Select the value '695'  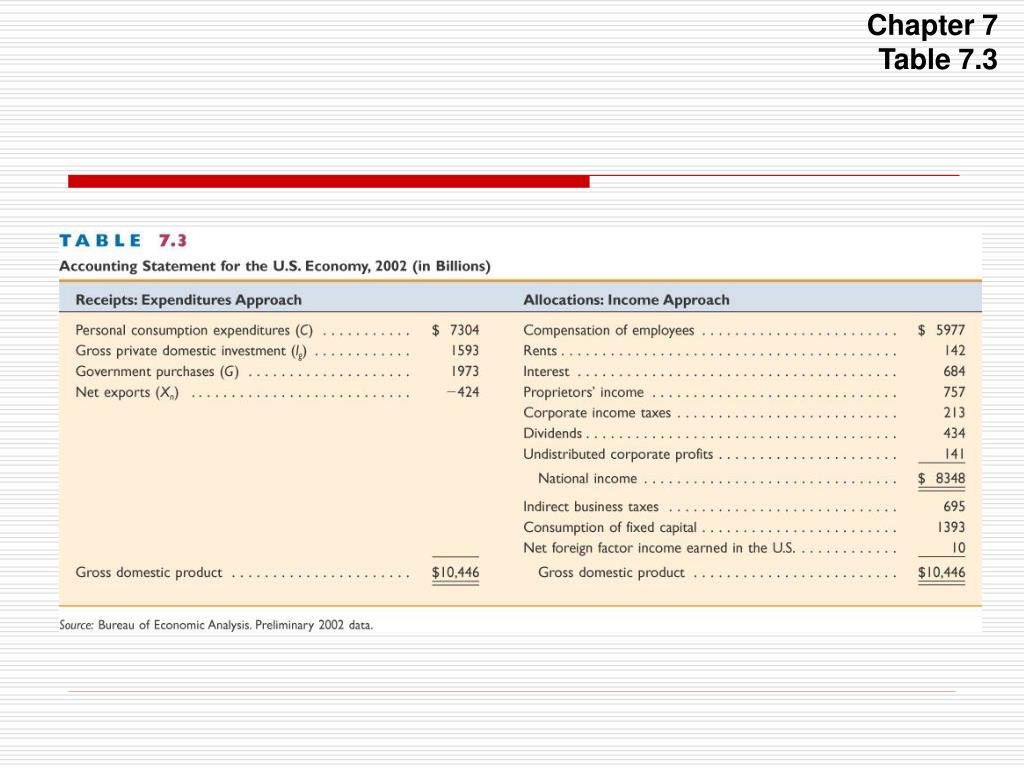(954, 507)
